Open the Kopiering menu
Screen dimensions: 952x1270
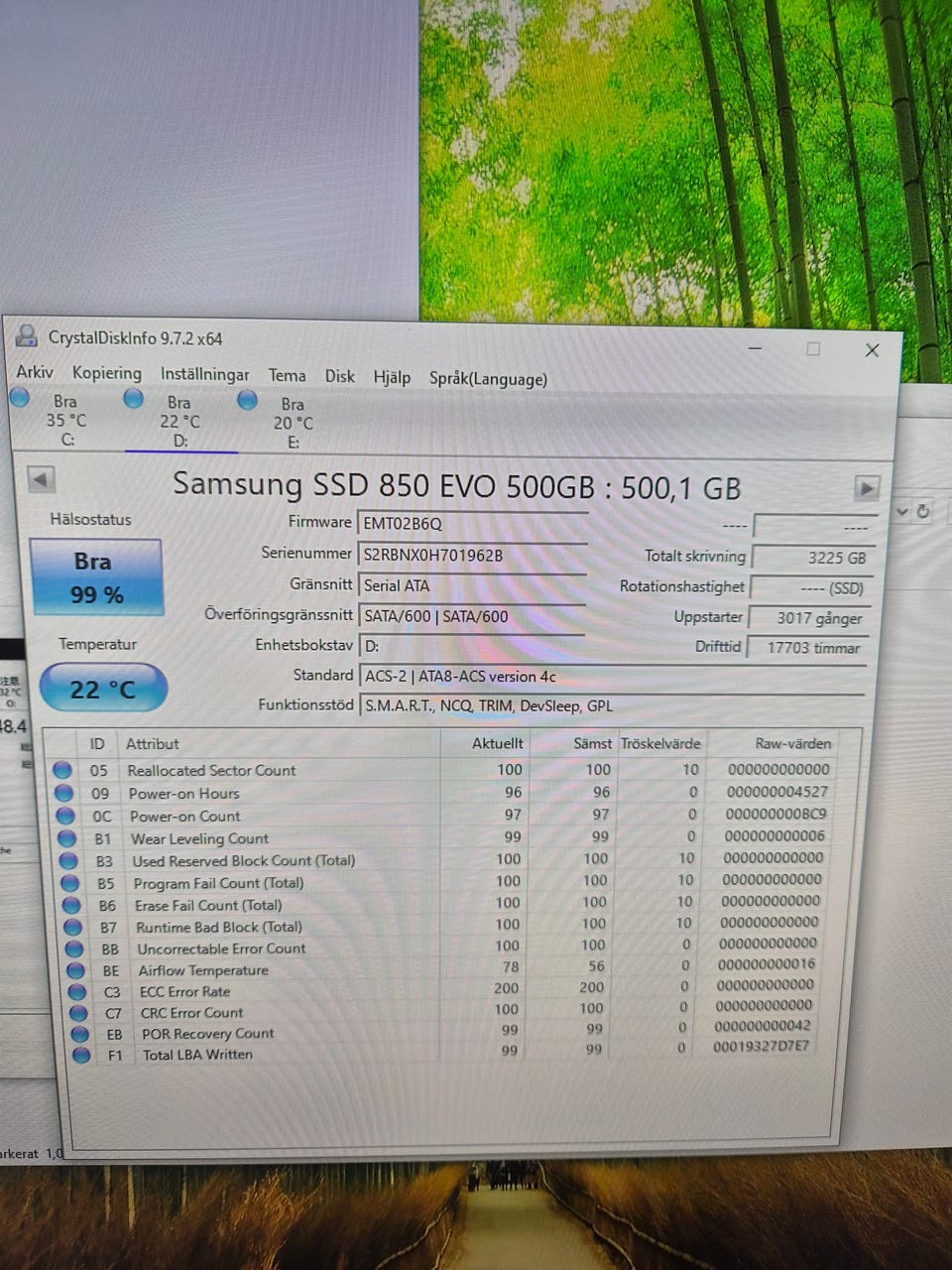107,374
